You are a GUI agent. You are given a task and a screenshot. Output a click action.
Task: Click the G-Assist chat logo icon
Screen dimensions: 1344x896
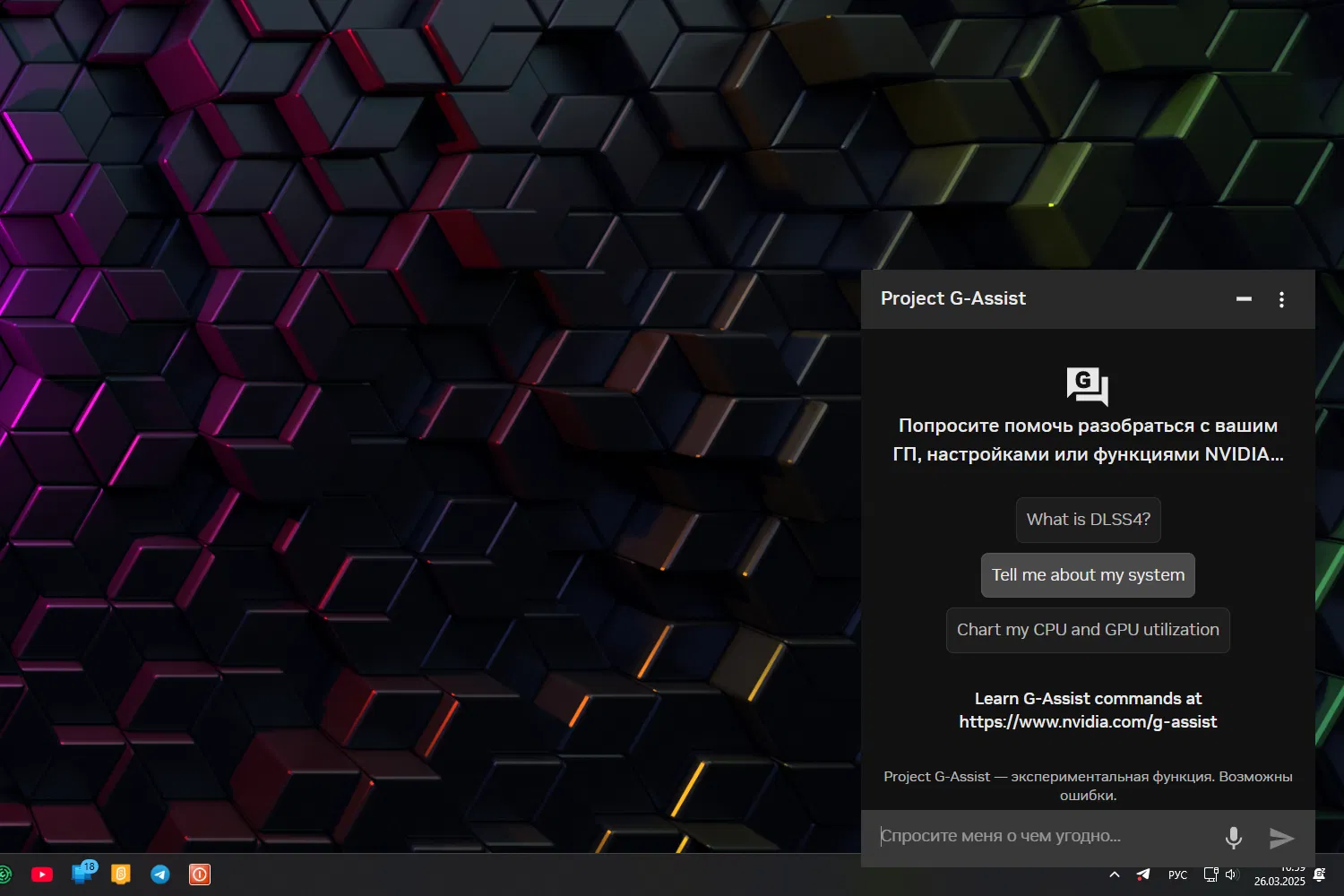[1088, 386]
